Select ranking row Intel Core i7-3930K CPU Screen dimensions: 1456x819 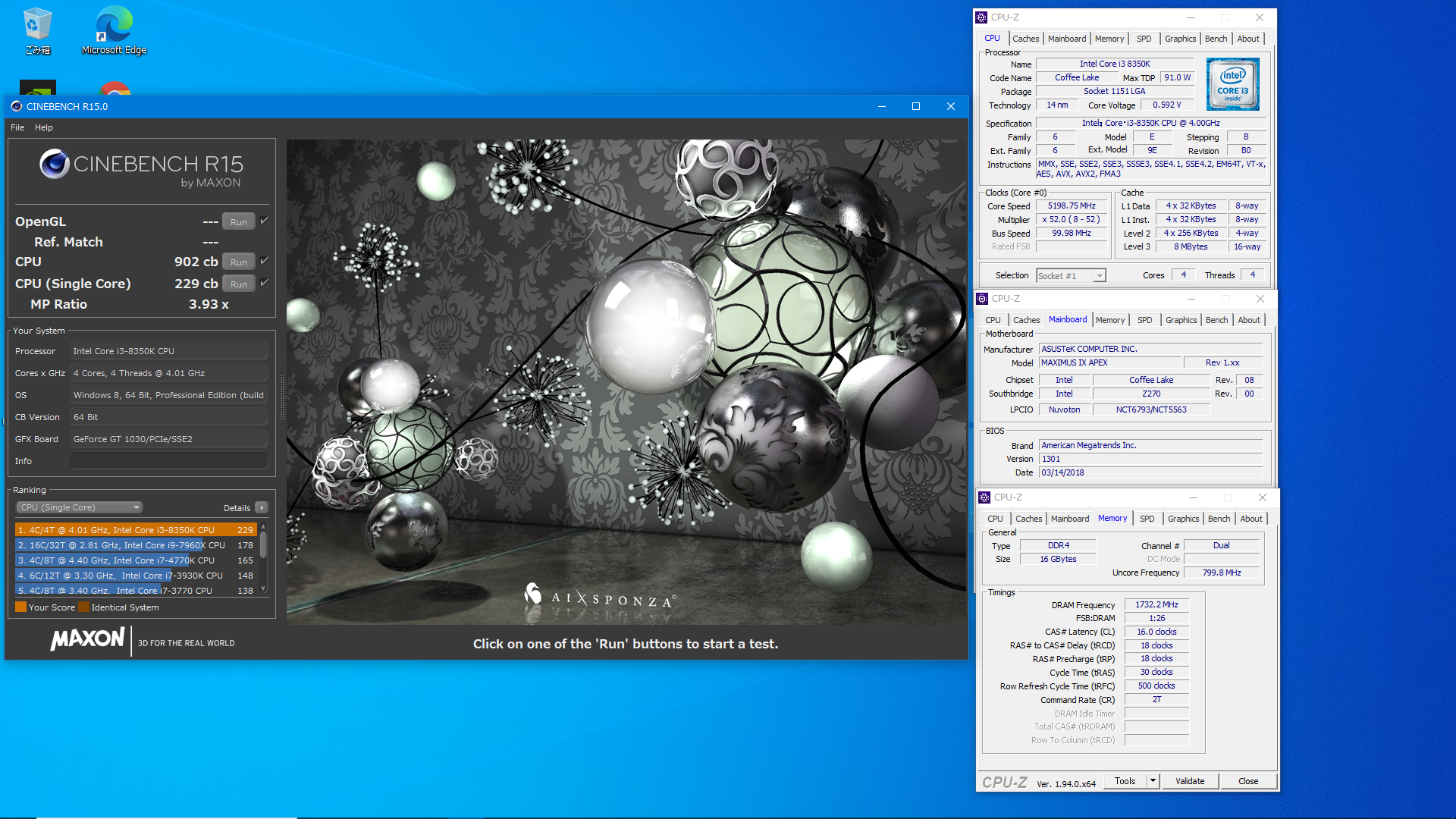pos(136,576)
